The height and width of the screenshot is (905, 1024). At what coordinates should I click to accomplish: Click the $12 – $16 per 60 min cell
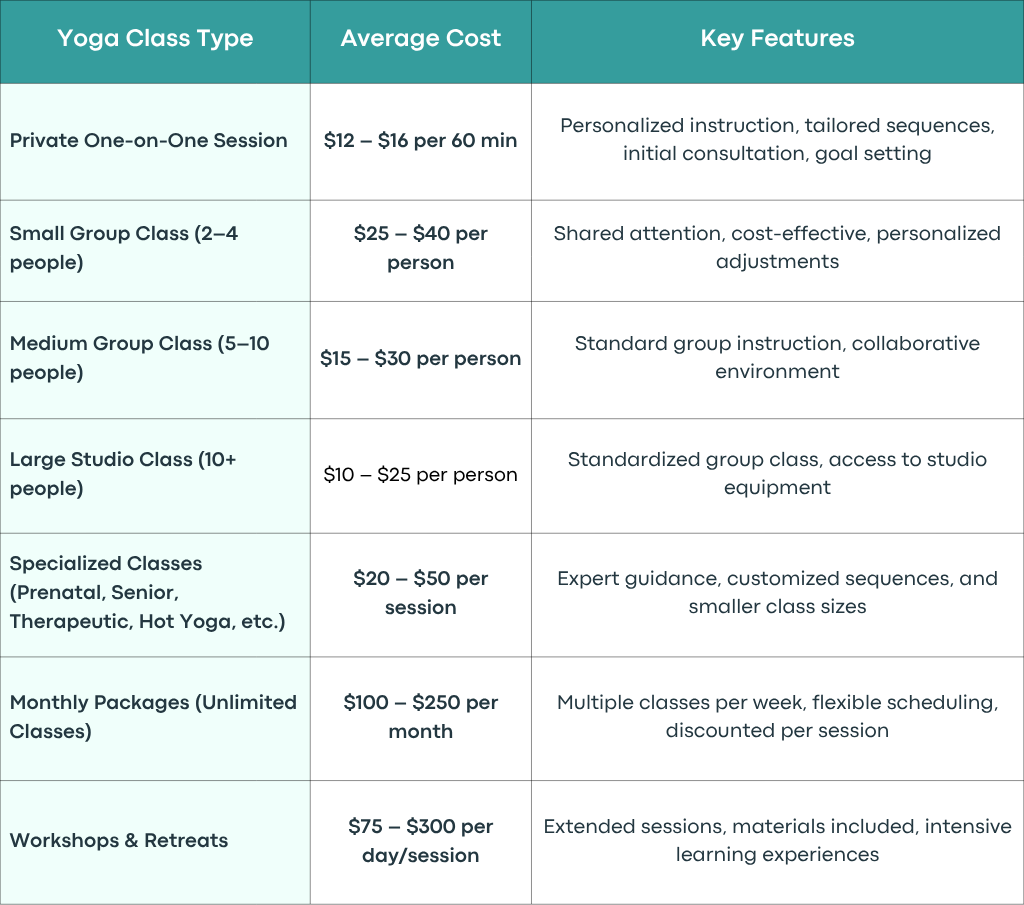(421, 140)
